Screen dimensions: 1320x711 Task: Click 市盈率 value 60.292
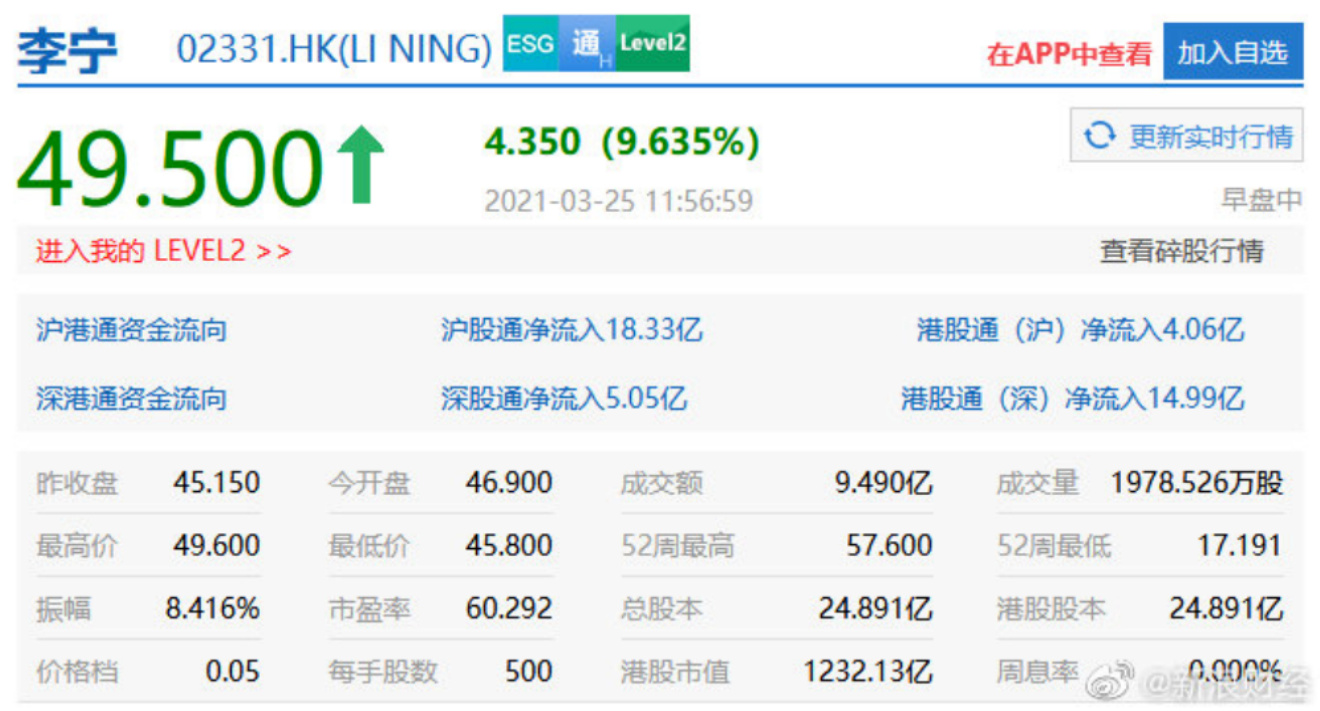click(508, 607)
